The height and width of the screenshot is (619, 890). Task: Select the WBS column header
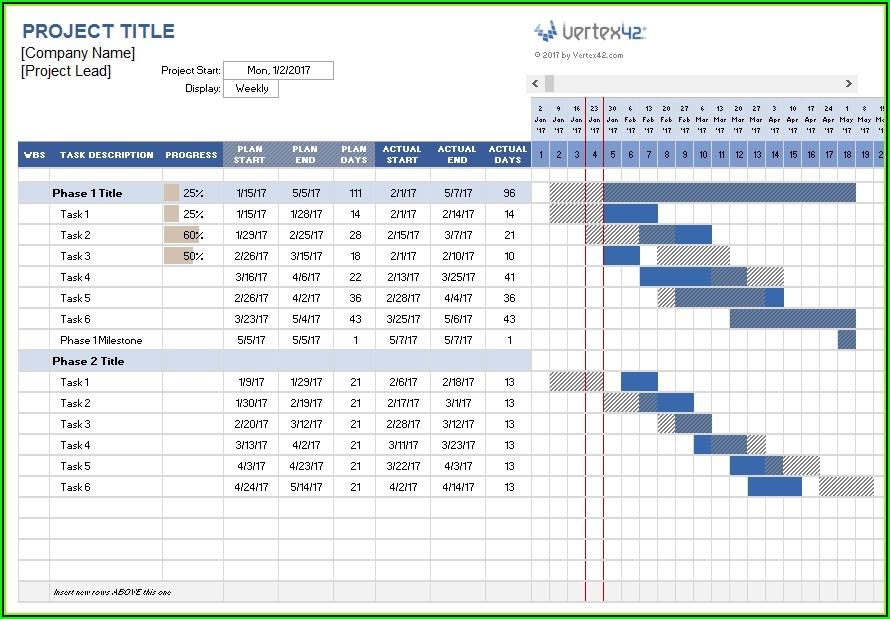[34, 155]
